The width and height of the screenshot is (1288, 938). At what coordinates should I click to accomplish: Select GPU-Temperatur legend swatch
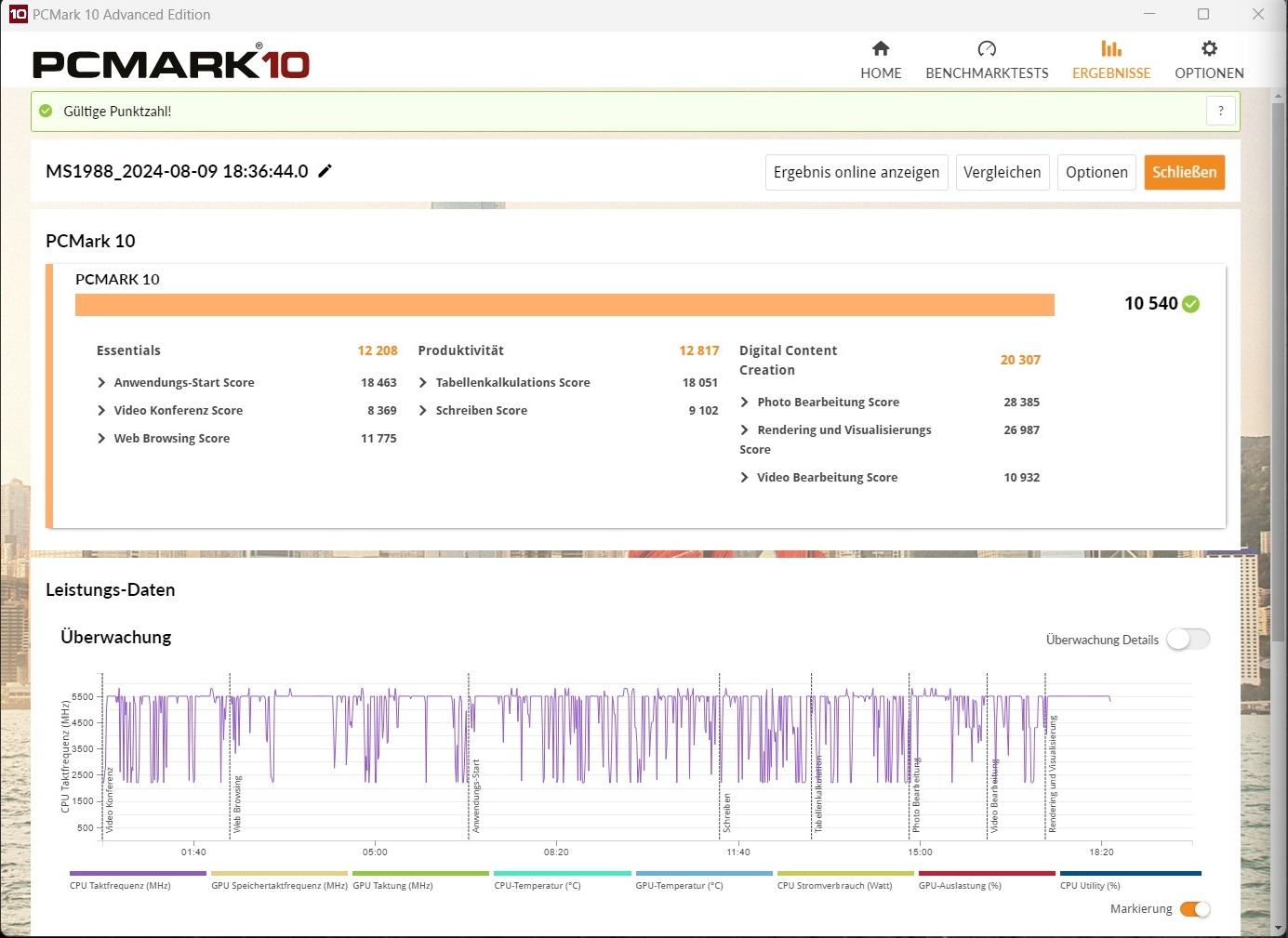[704, 873]
